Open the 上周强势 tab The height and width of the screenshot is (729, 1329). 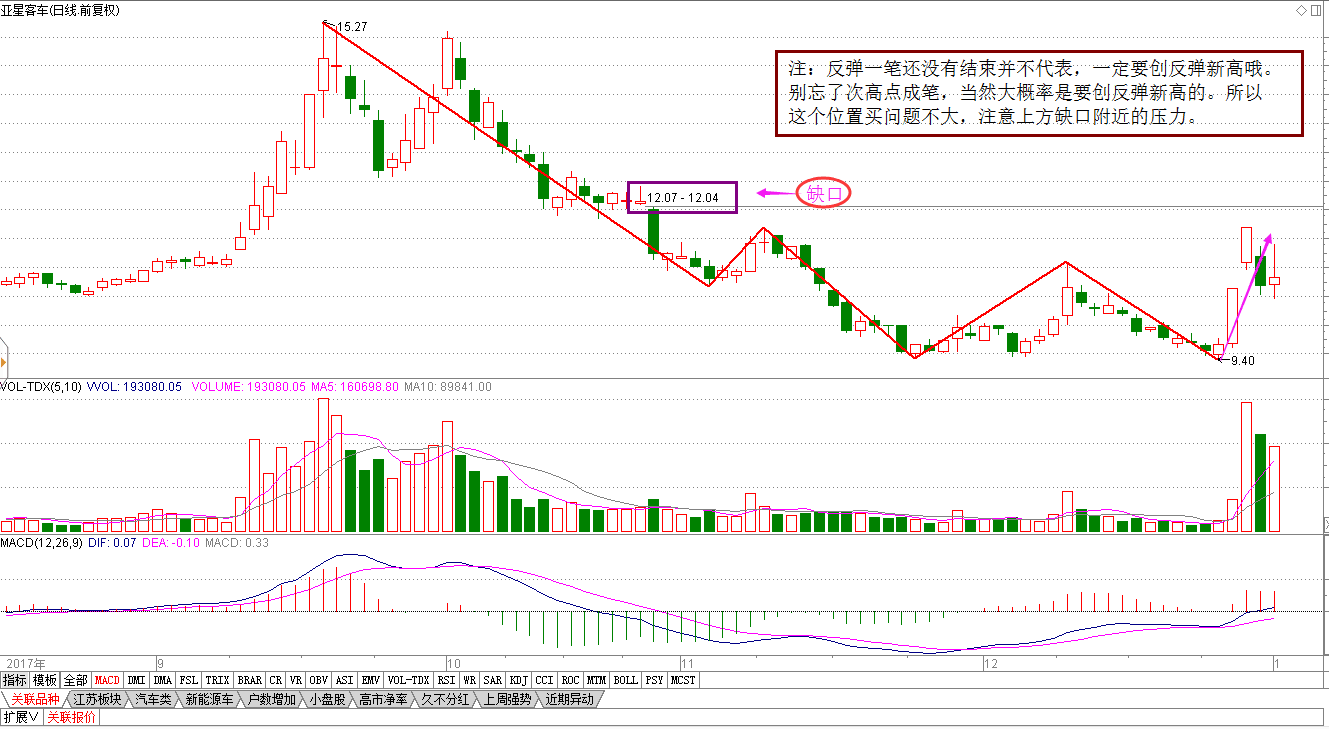[x=507, y=699]
